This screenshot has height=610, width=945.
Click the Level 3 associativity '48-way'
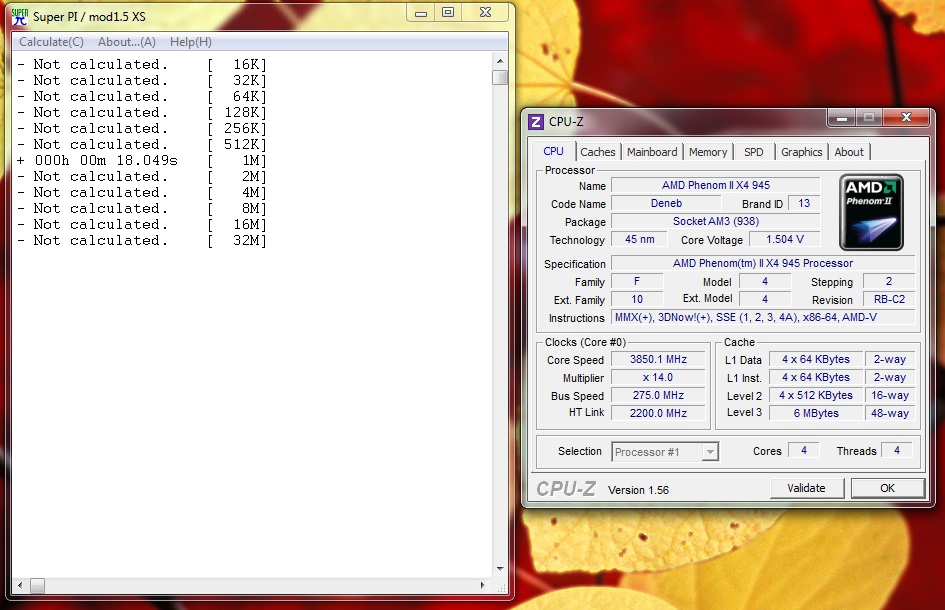tap(890, 413)
